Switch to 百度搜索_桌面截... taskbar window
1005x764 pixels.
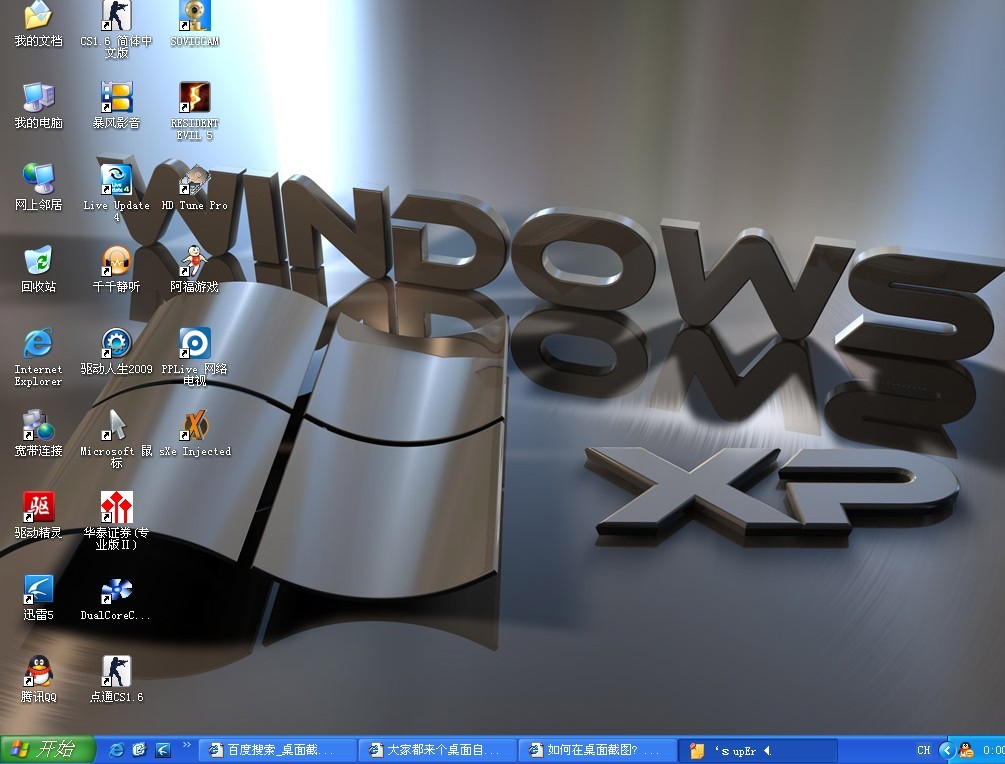click(x=278, y=750)
